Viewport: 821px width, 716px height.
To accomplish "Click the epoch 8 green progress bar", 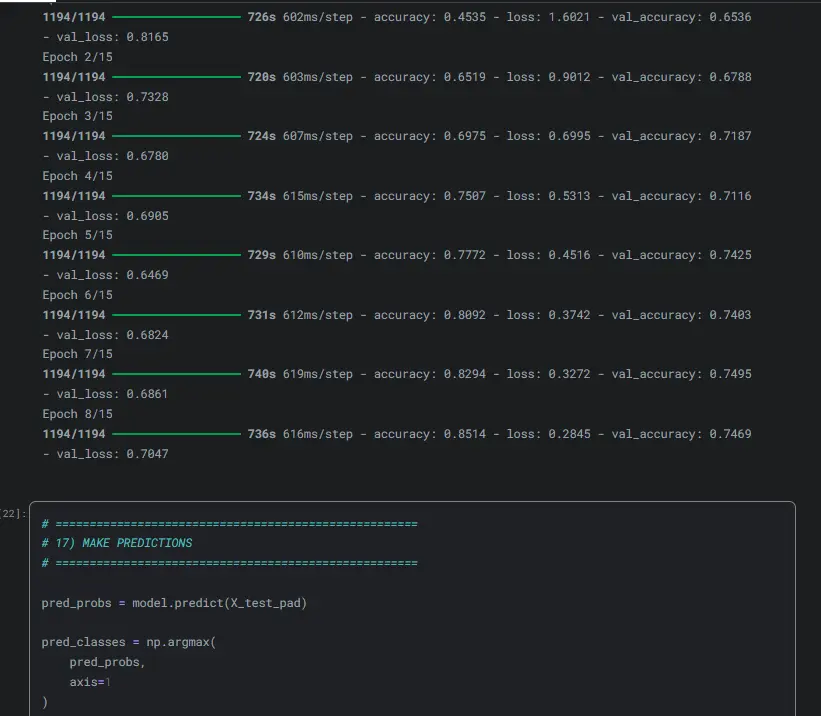I will coord(176,434).
